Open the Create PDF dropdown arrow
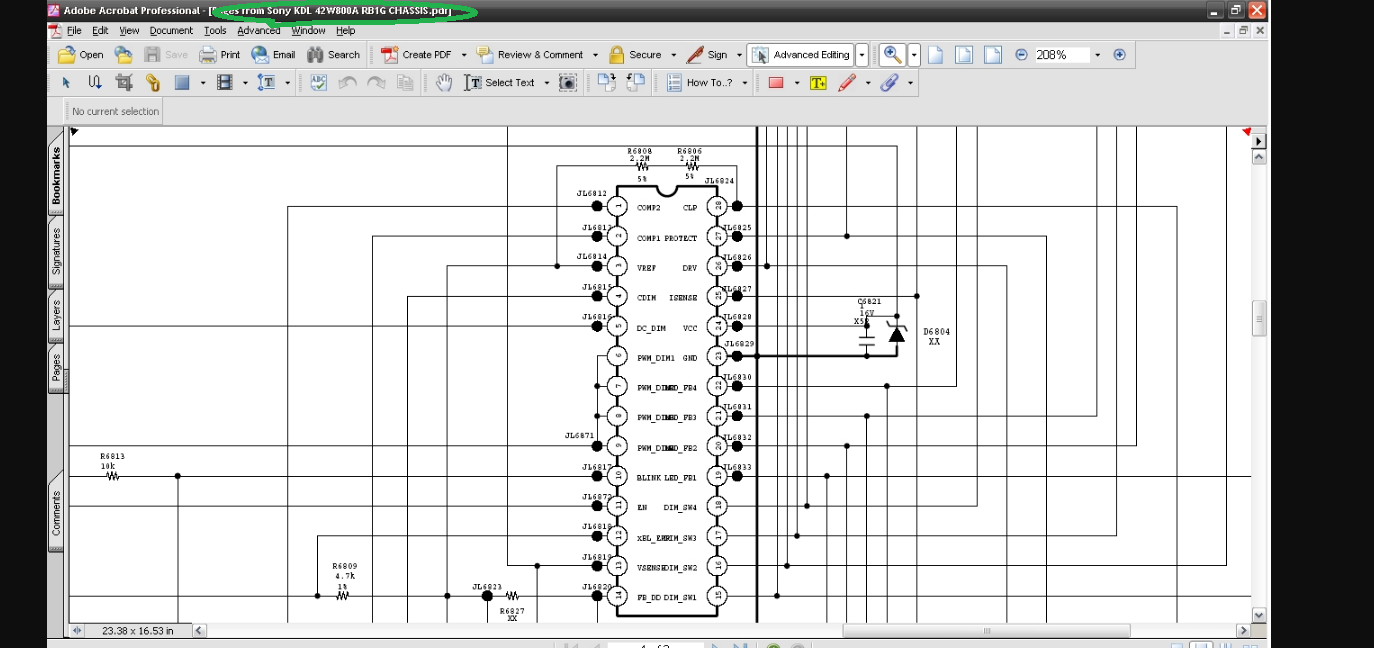The image size is (1374, 648). (x=465, y=55)
